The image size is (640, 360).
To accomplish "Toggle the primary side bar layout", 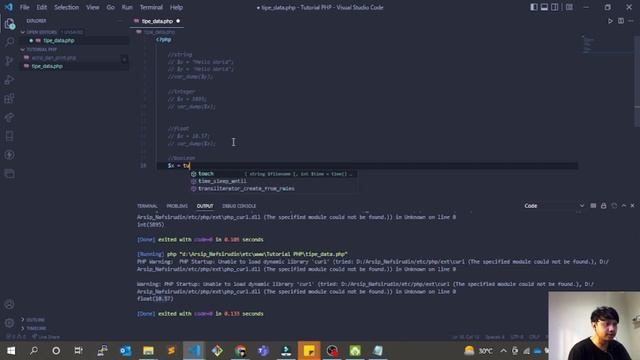I will pyautogui.click(x=534, y=7).
